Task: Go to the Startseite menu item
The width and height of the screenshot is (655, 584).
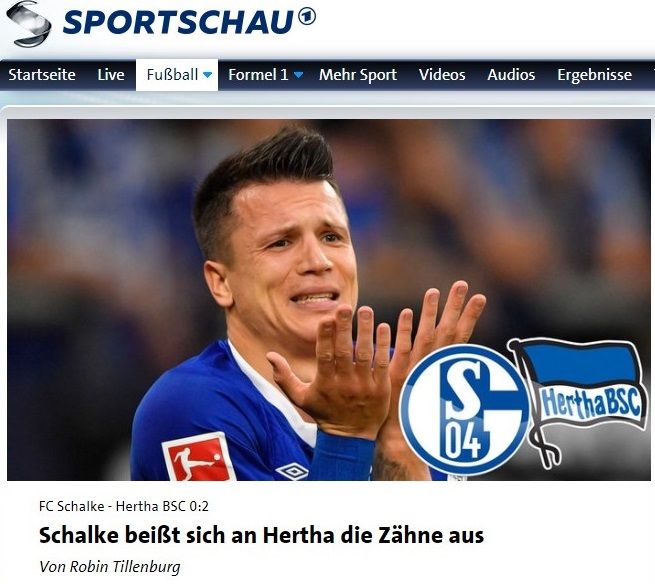Action: (x=42, y=75)
